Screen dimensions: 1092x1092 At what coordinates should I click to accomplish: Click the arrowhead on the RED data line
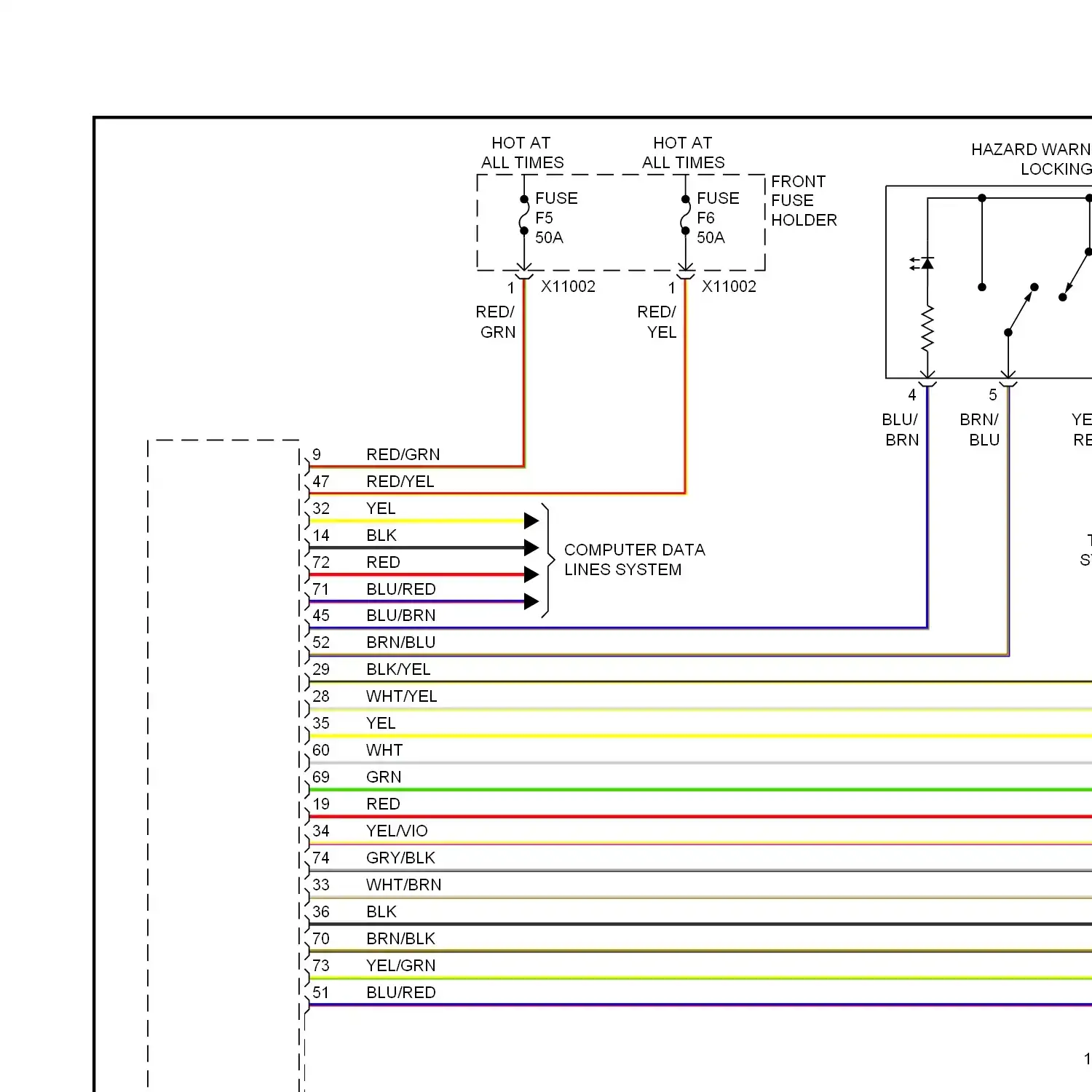point(531,574)
